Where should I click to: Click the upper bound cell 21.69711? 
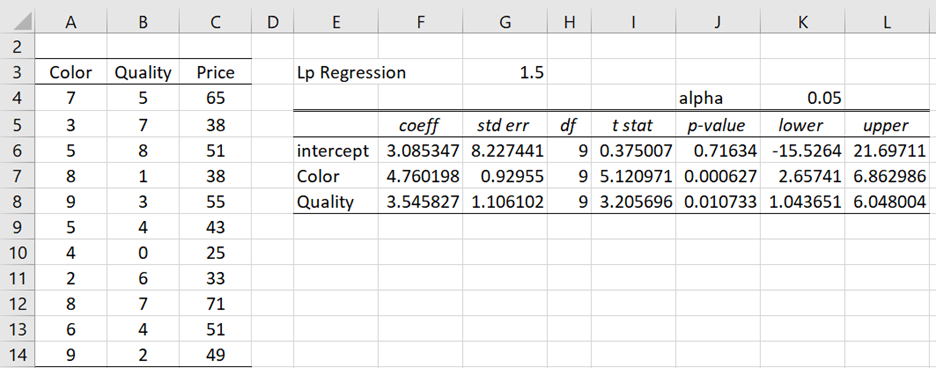tap(887, 151)
